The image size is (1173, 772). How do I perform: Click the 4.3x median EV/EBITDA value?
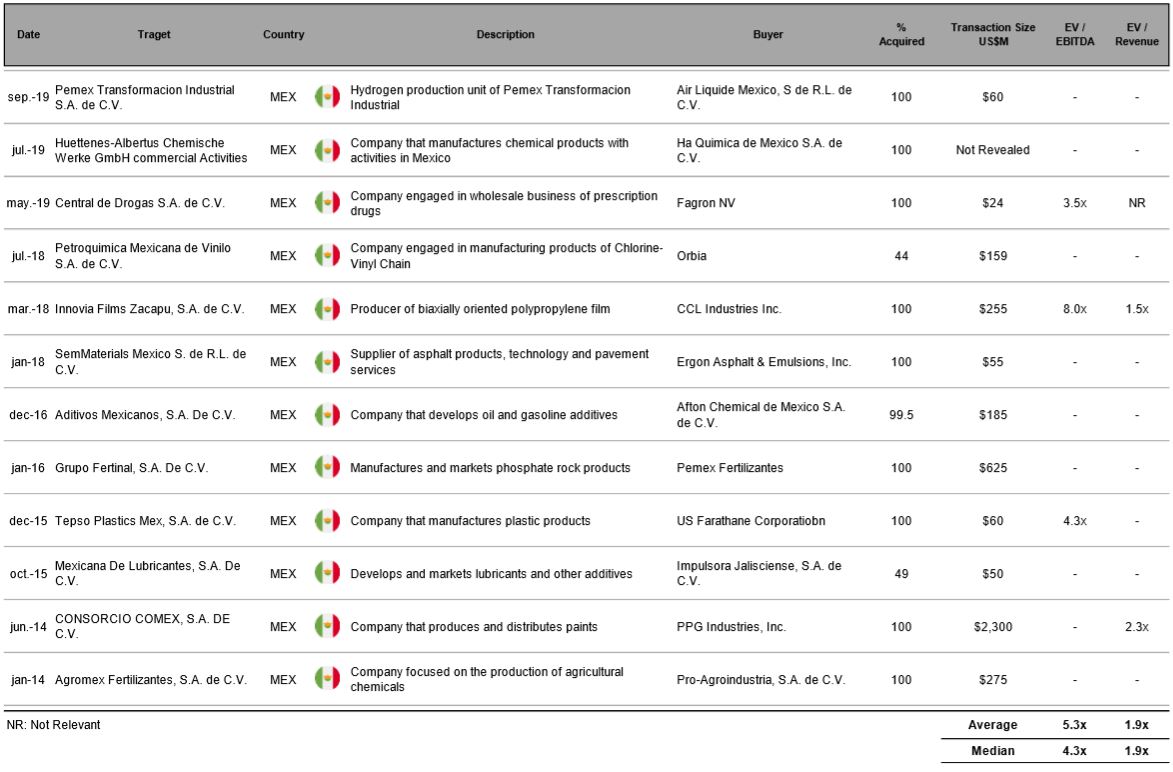[1075, 751]
